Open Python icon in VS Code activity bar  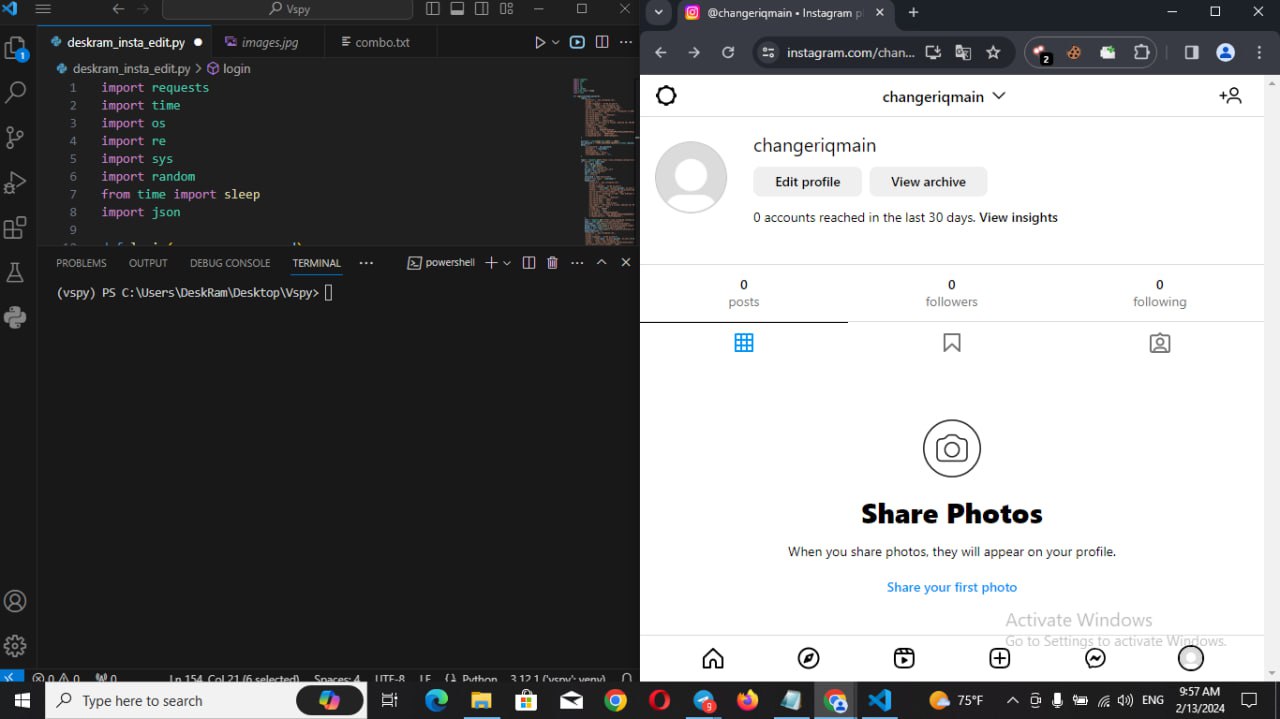tap(15, 317)
